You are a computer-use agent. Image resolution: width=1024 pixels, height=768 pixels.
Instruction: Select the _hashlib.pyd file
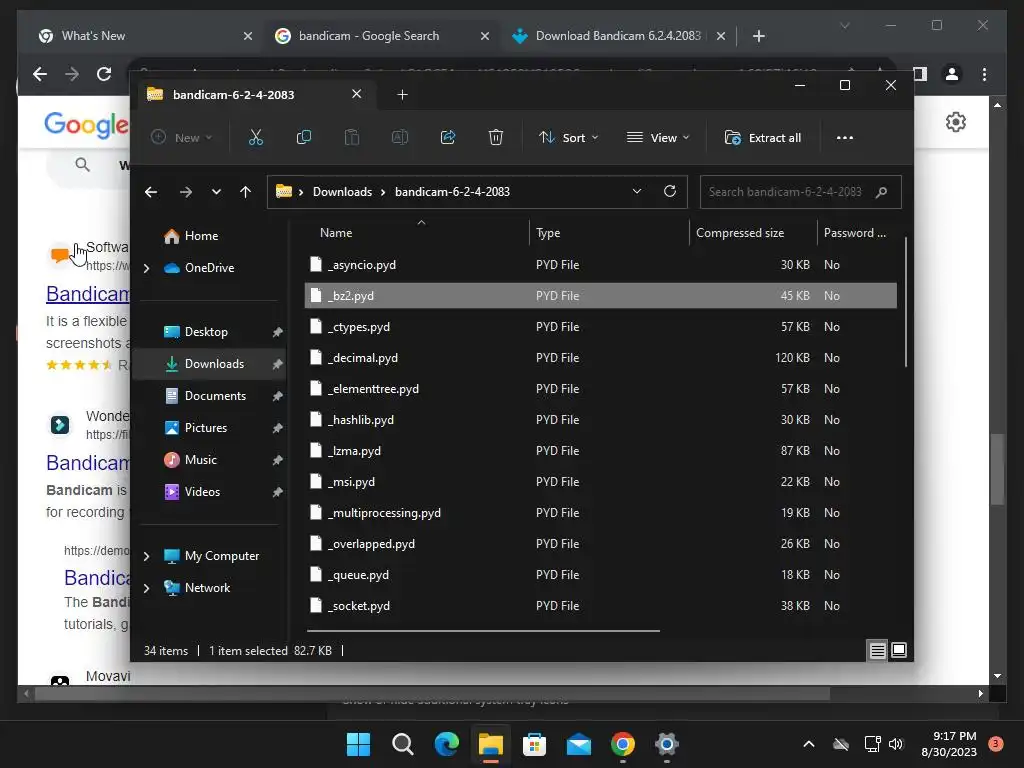(601, 420)
